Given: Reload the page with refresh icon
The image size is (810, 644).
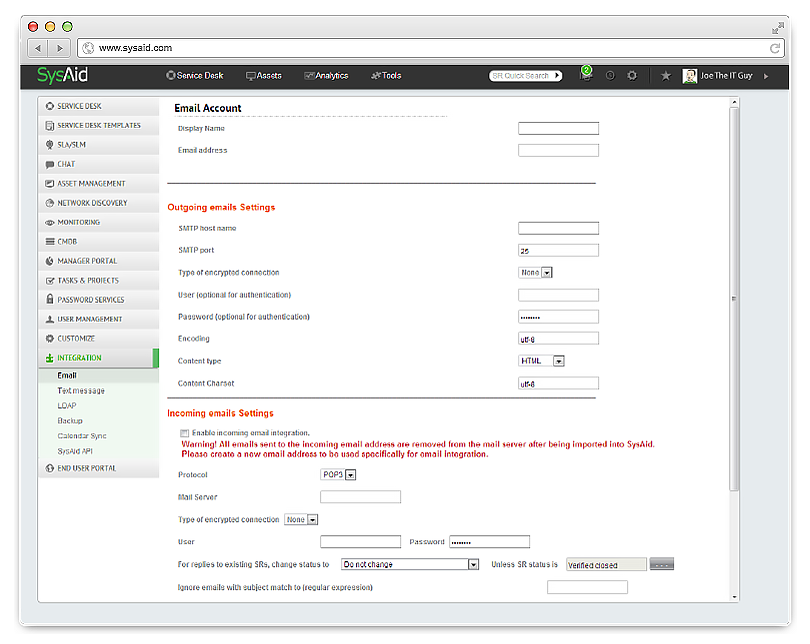Looking at the screenshot, I should pos(774,48).
